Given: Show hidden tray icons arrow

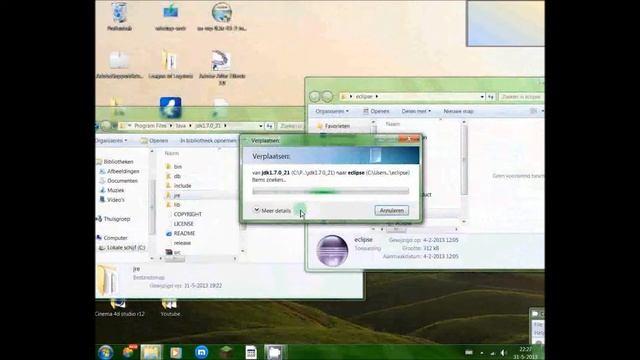Looking at the screenshot, I should coord(482,353).
